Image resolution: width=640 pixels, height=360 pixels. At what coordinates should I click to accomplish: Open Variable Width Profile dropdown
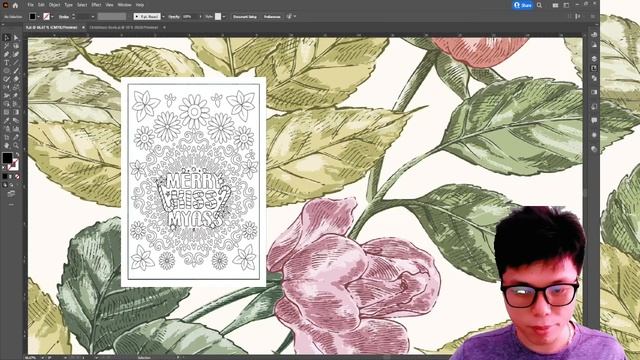pyautogui.click(x=111, y=17)
